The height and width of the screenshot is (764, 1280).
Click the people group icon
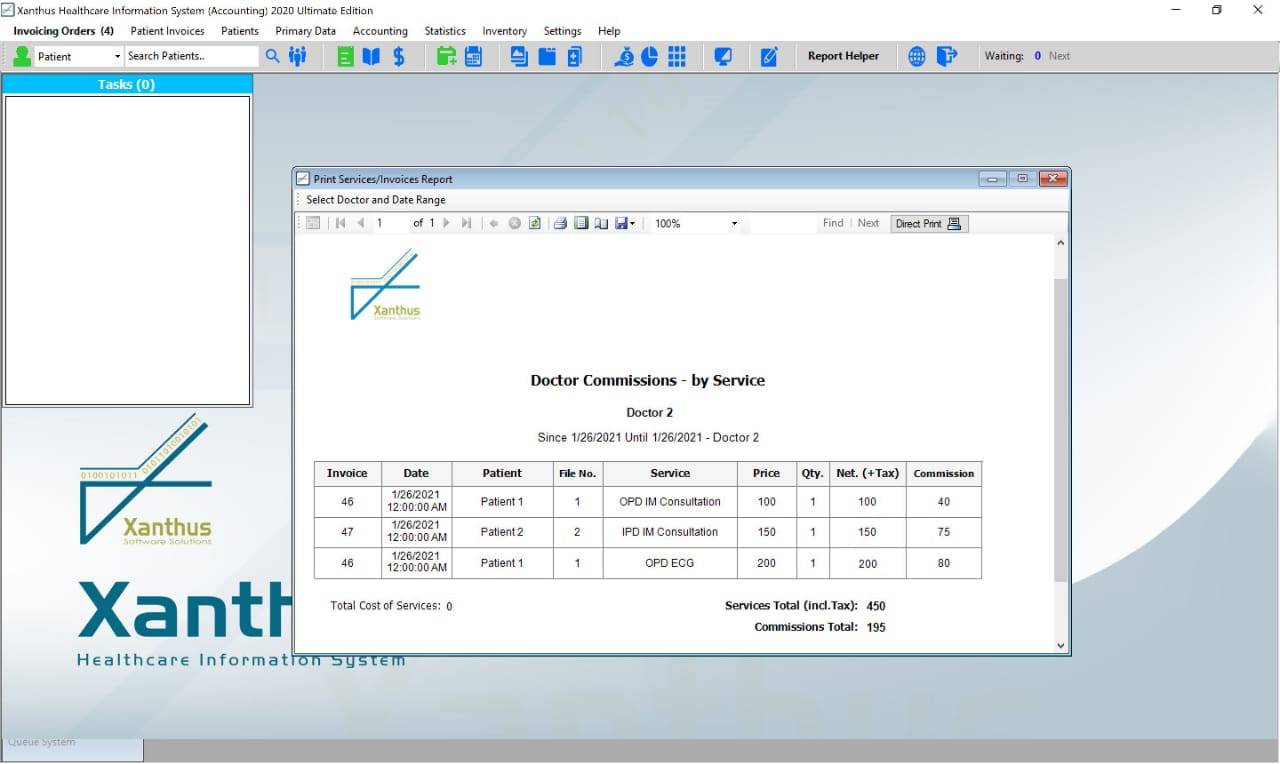point(298,56)
